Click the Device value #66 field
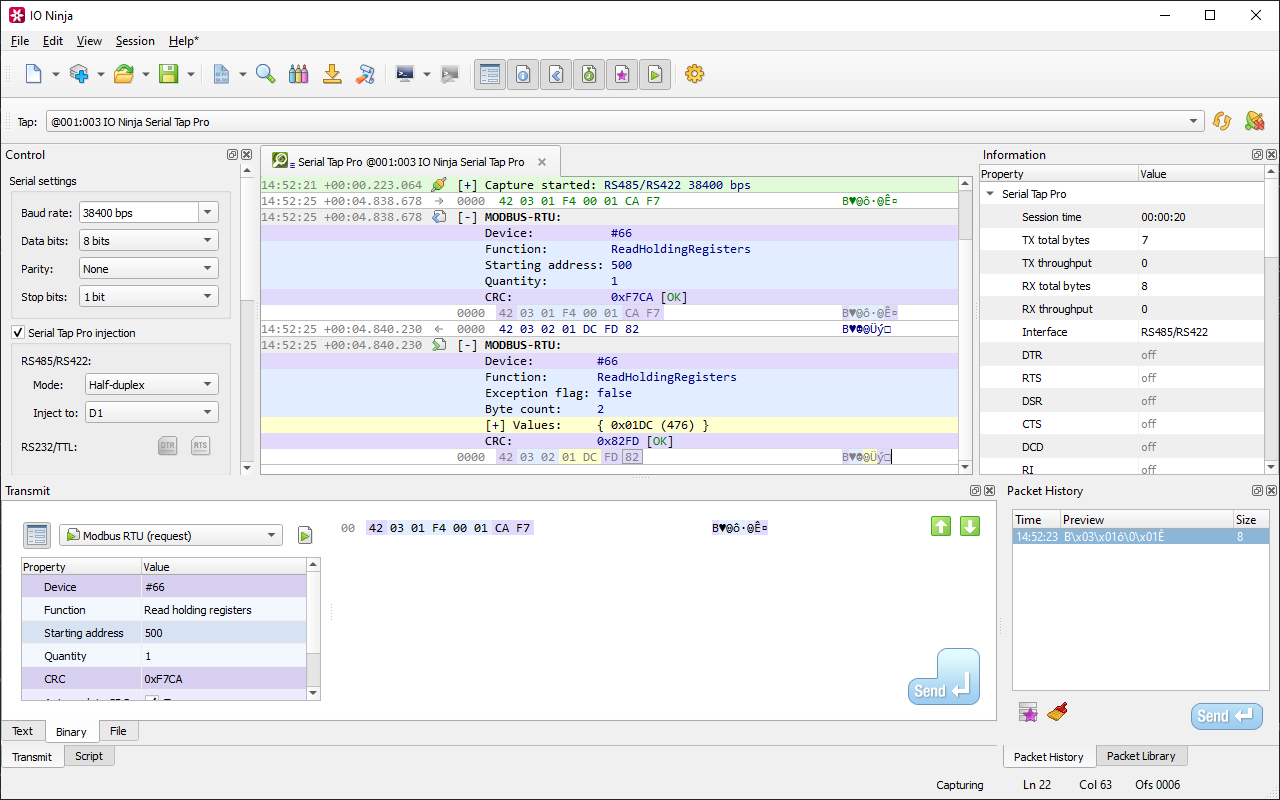 click(225, 587)
